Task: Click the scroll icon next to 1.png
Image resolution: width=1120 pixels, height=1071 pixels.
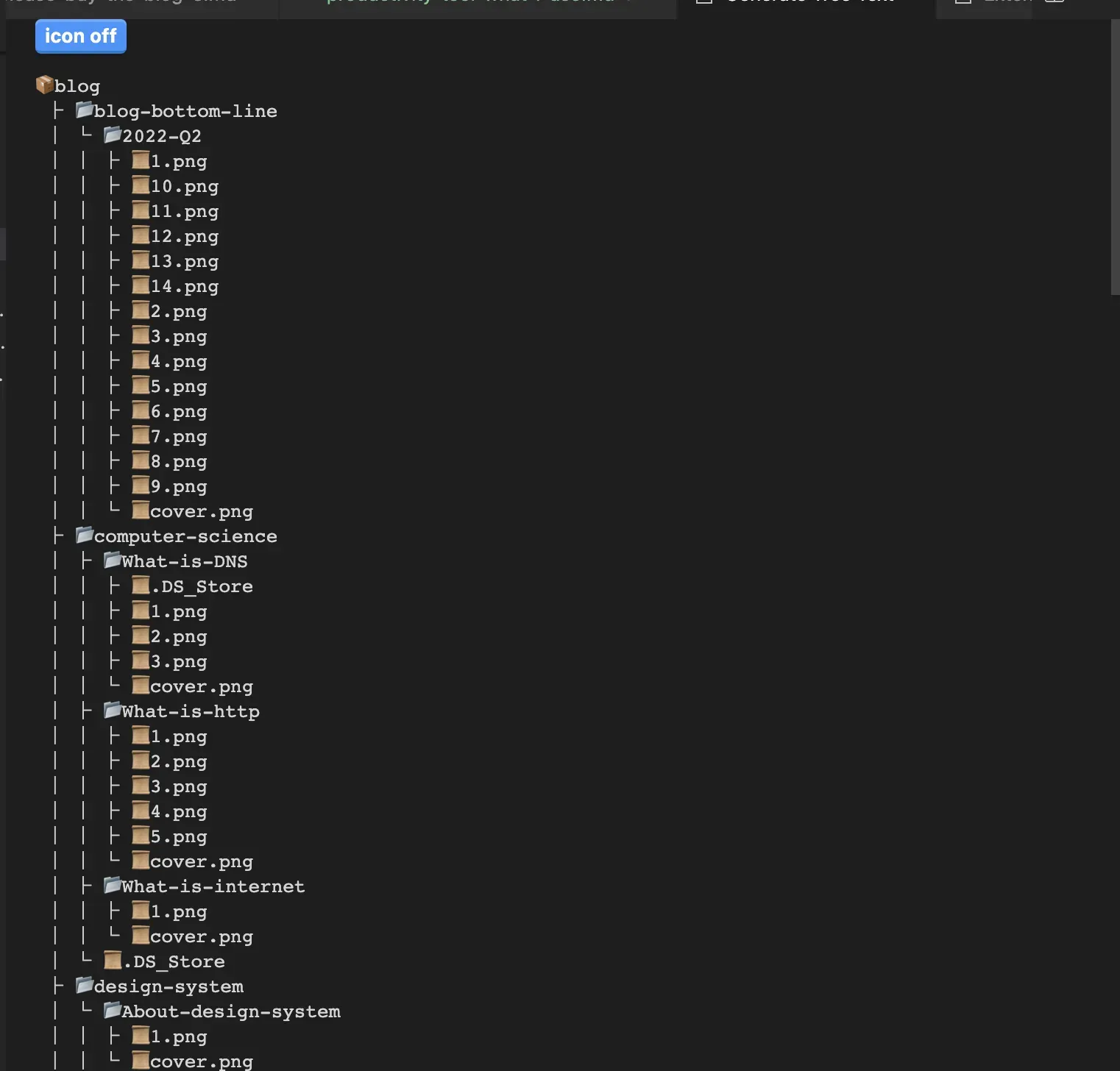Action: point(140,160)
